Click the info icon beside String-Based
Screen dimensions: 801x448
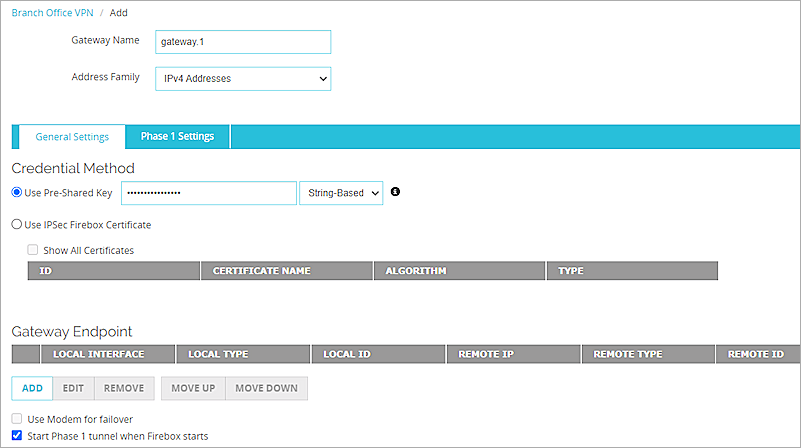(x=395, y=192)
